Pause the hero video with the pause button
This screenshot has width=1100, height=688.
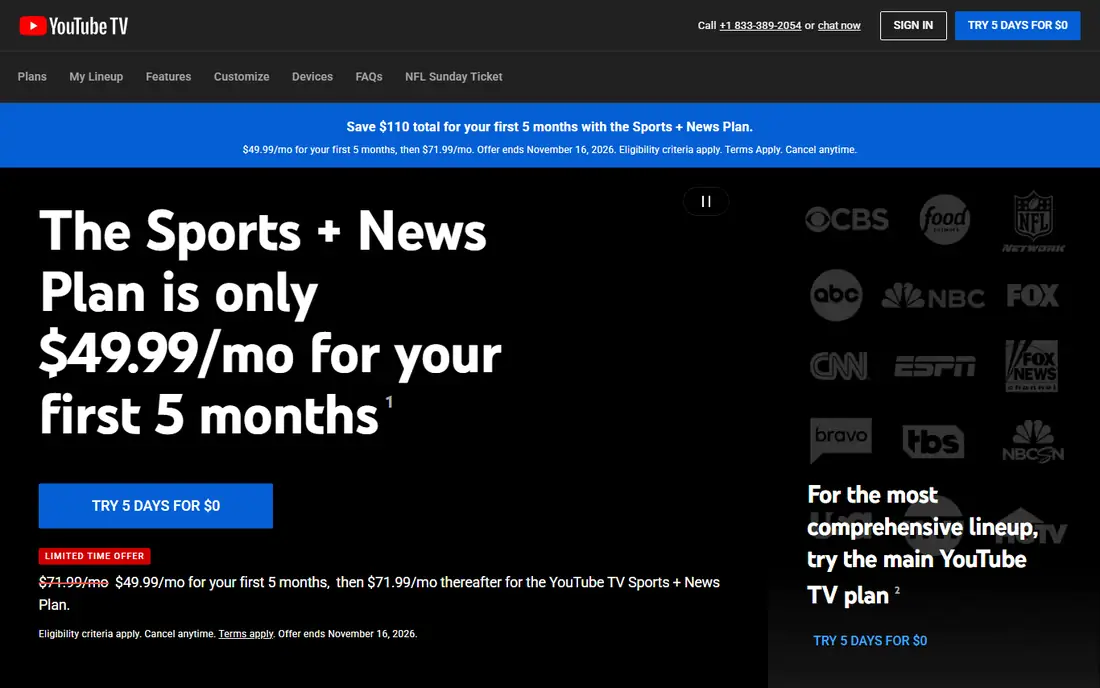(x=706, y=202)
